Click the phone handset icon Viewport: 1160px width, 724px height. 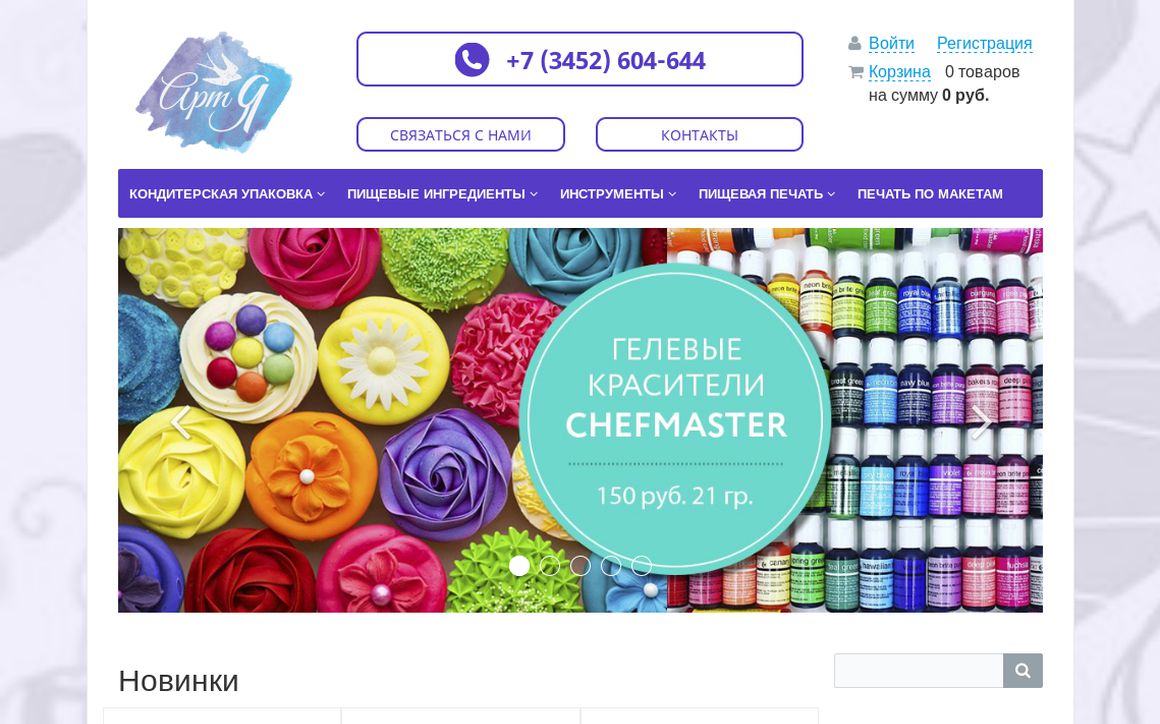click(472, 60)
